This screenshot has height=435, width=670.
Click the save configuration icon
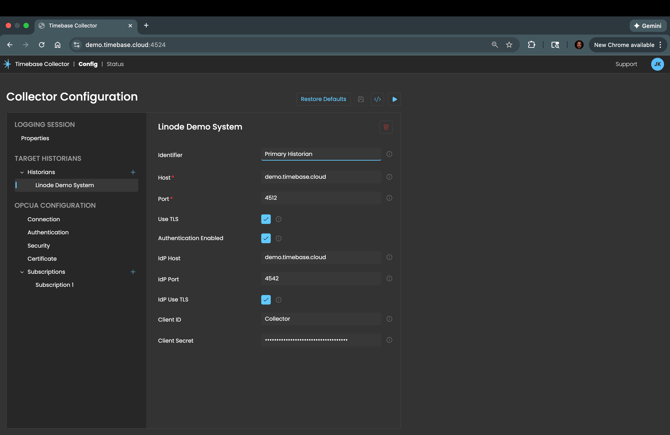(x=361, y=99)
